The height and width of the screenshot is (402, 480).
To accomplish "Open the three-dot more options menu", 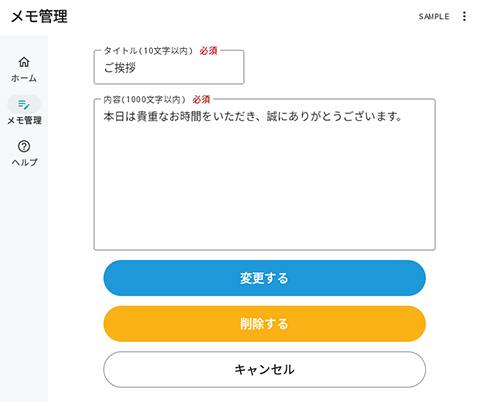I will tap(464, 16).
